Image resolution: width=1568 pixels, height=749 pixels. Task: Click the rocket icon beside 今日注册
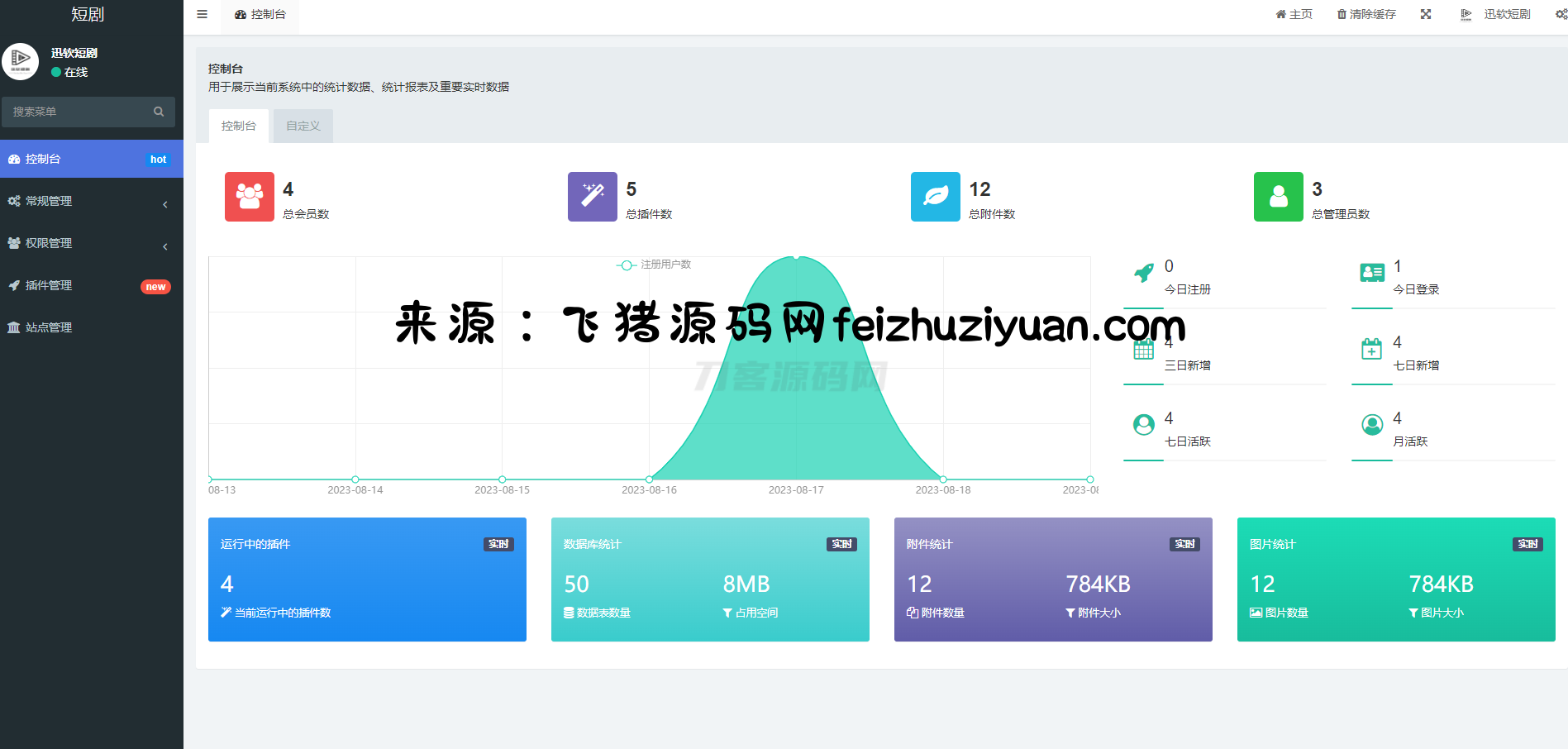1144,273
